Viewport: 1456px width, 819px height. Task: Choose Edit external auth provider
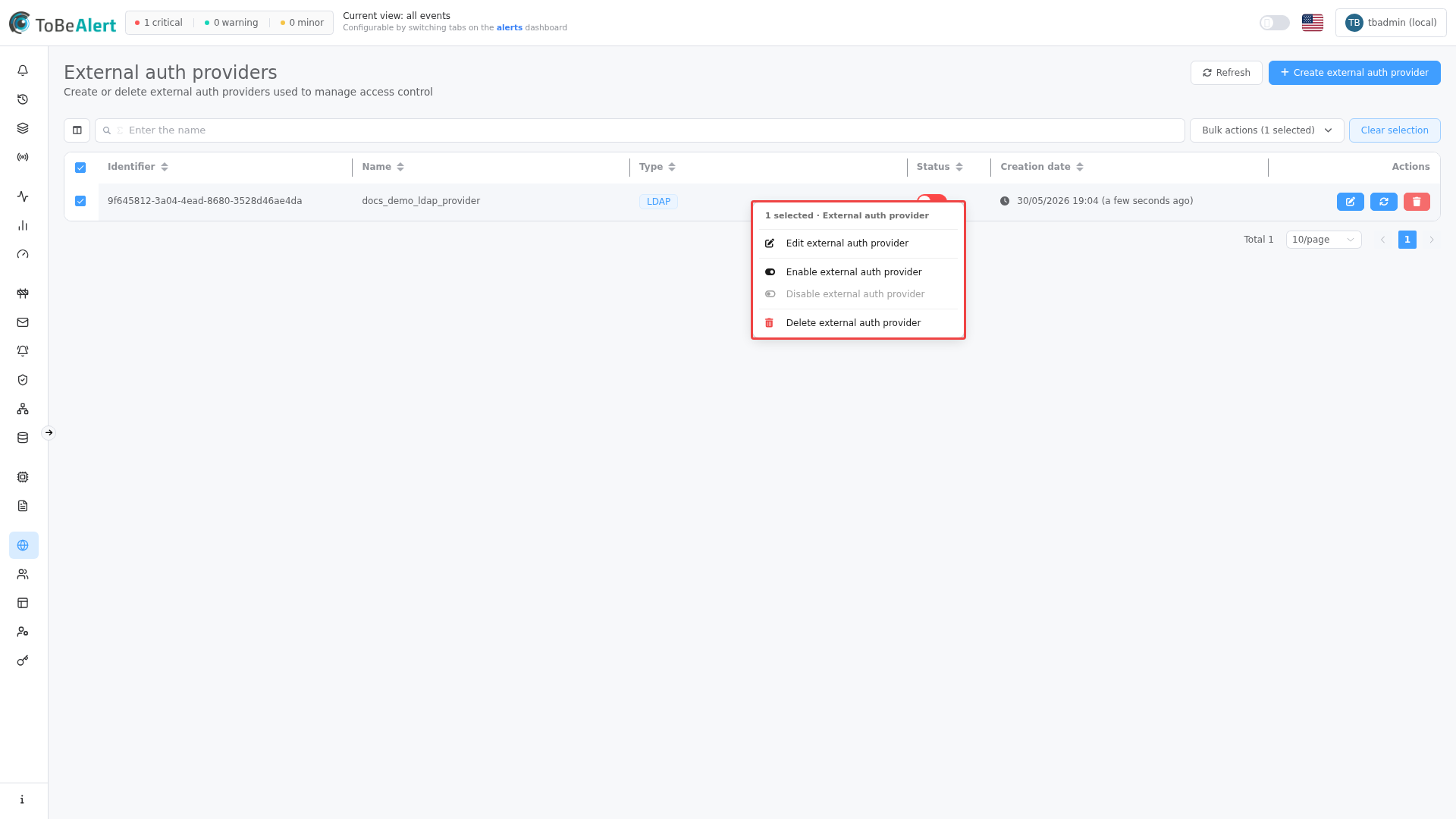coord(858,243)
